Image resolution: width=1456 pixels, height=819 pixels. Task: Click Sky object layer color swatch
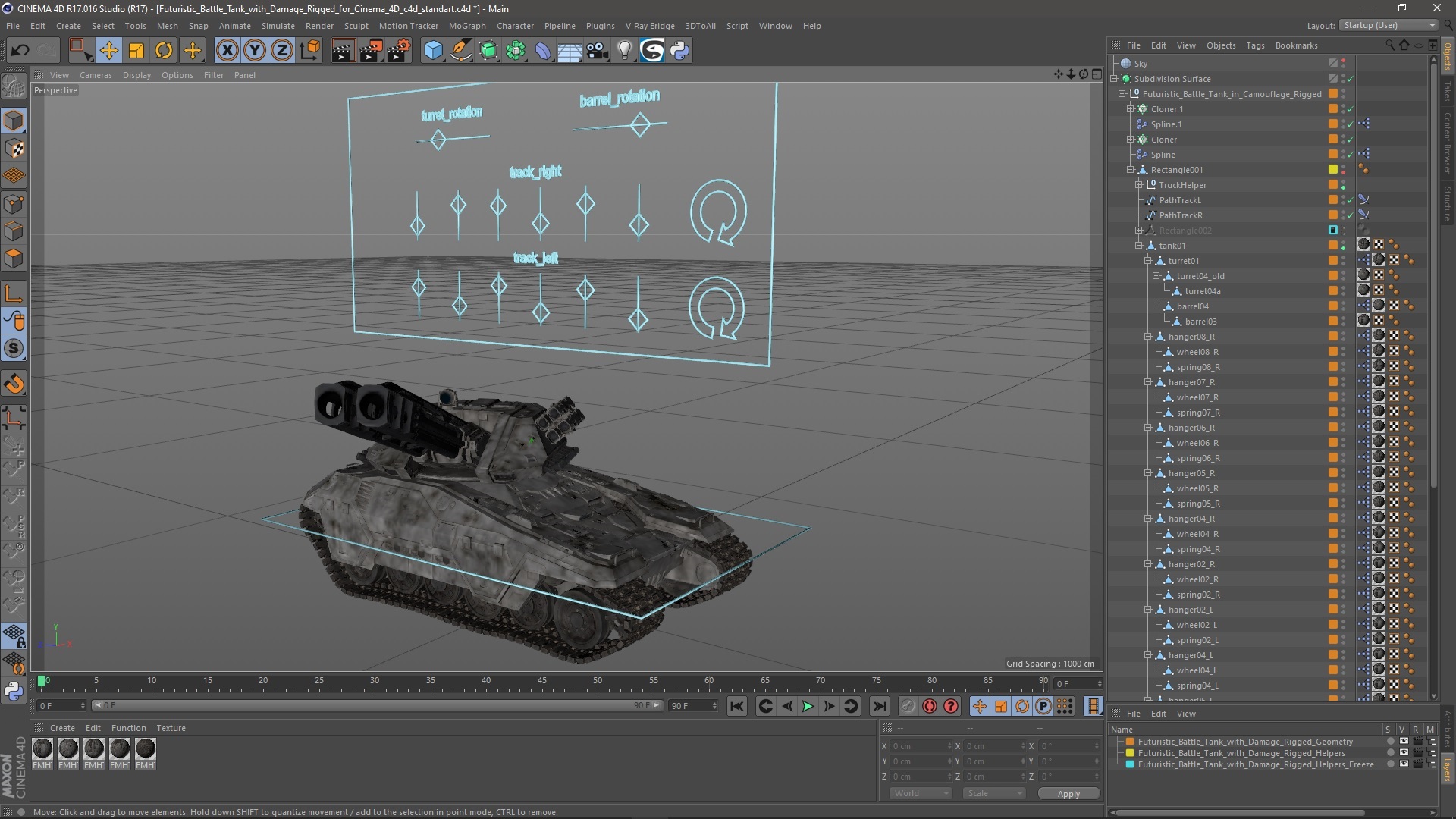pyautogui.click(x=1332, y=64)
